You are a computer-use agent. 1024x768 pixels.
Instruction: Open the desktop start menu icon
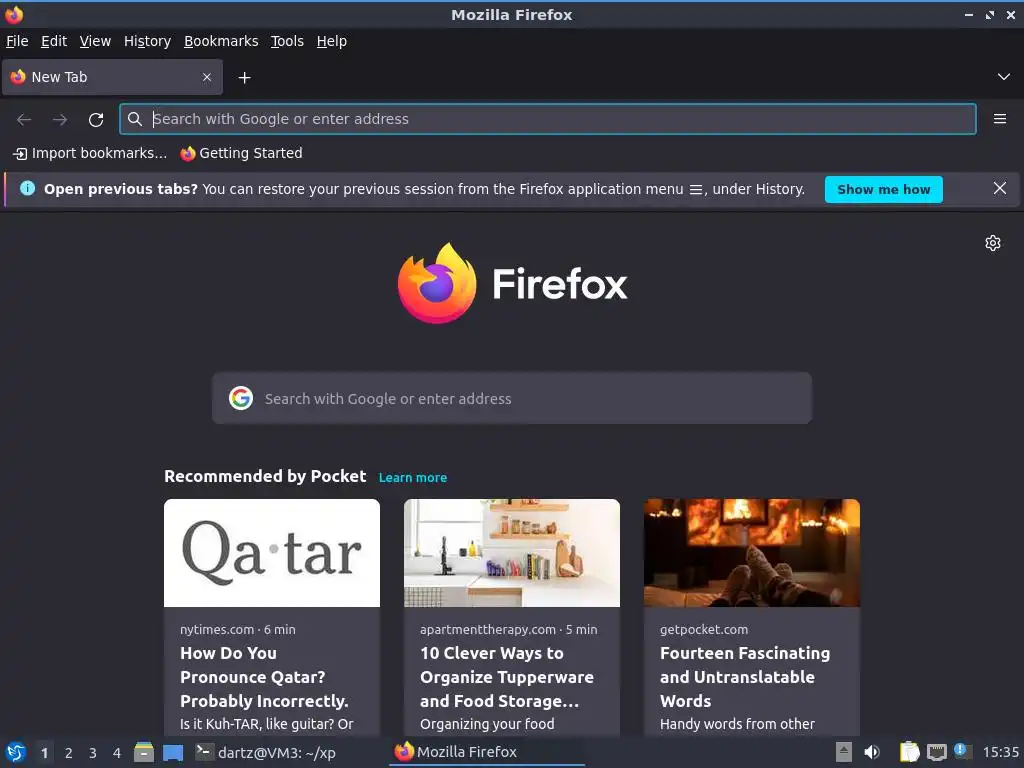point(16,753)
